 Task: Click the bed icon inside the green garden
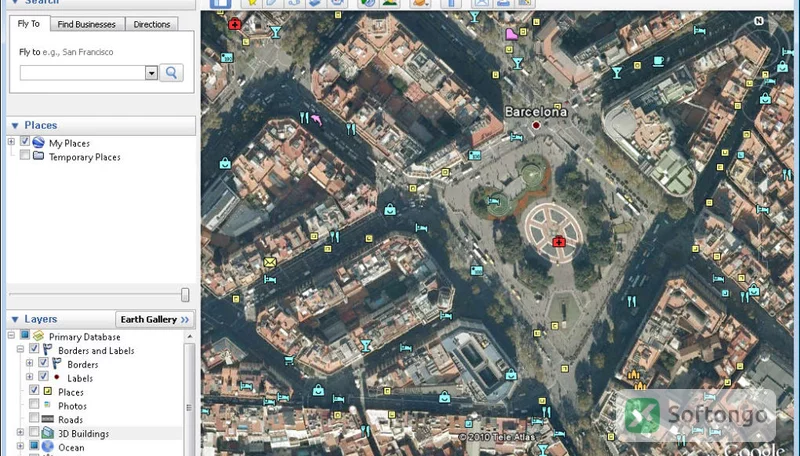[x=493, y=201]
